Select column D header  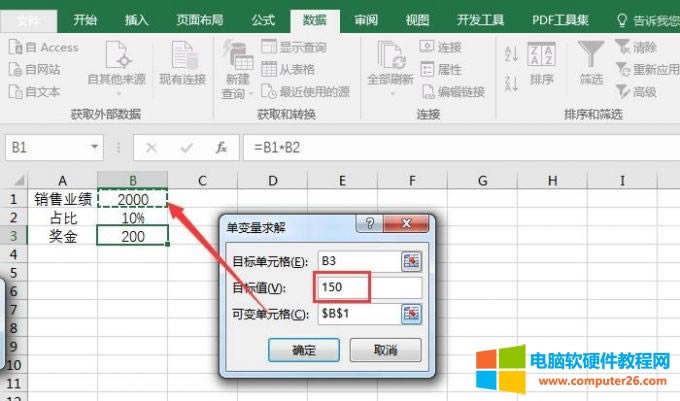point(273,180)
